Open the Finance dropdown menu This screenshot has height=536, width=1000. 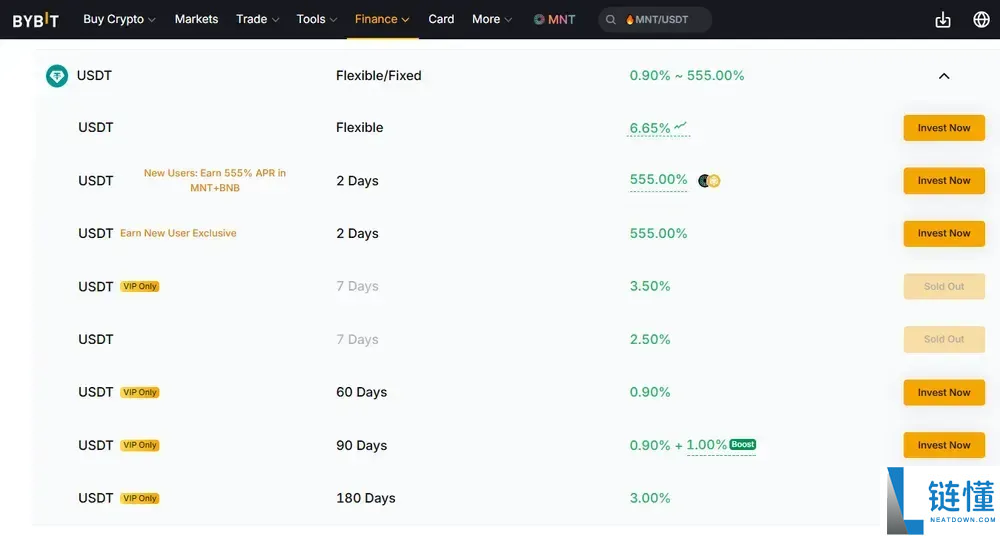pos(382,20)
